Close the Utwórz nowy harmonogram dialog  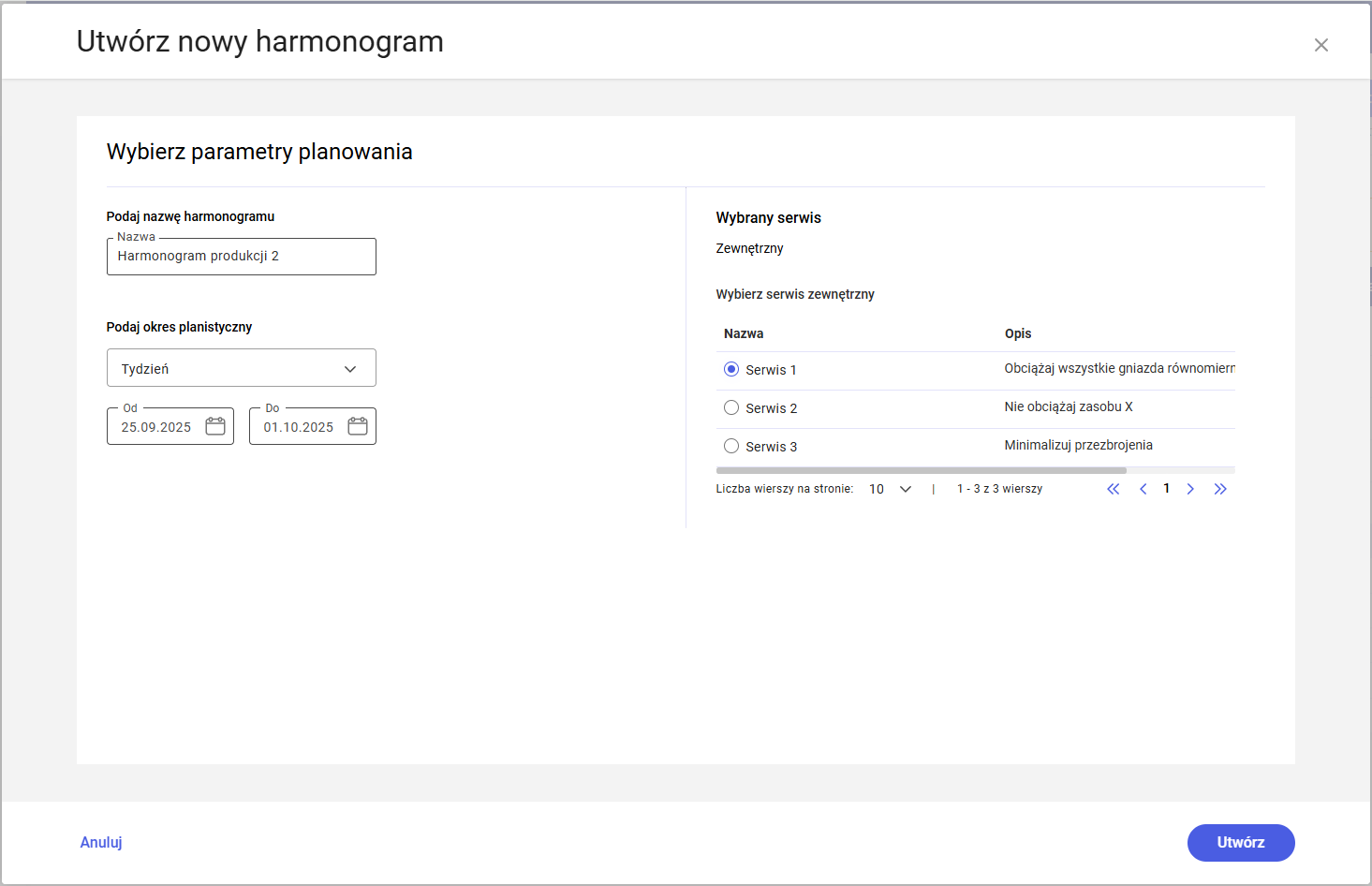1320,45
